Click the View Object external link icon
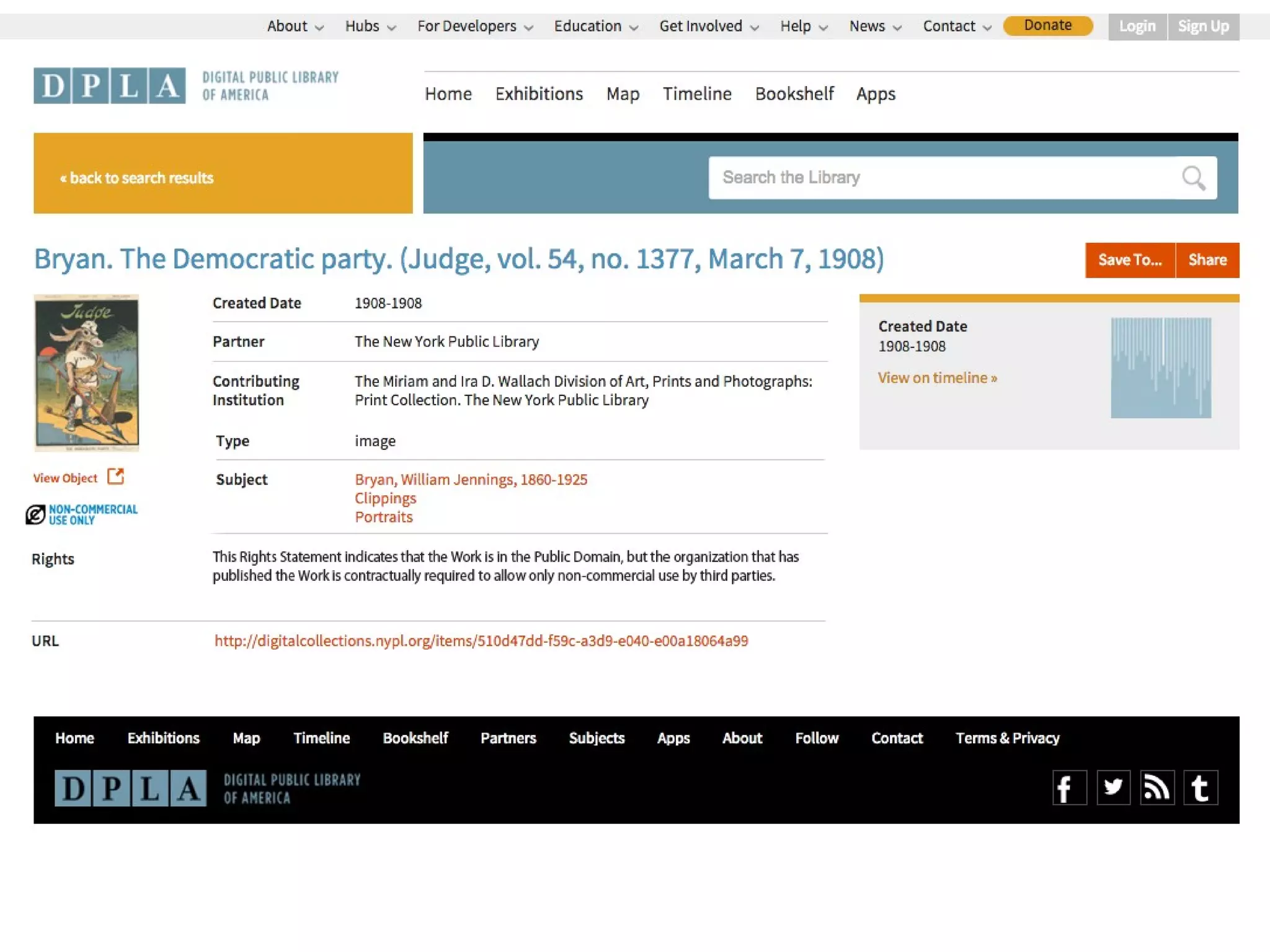Image resolution: width=1270 pixels, height=952 pixels. (x=116, y=477)
